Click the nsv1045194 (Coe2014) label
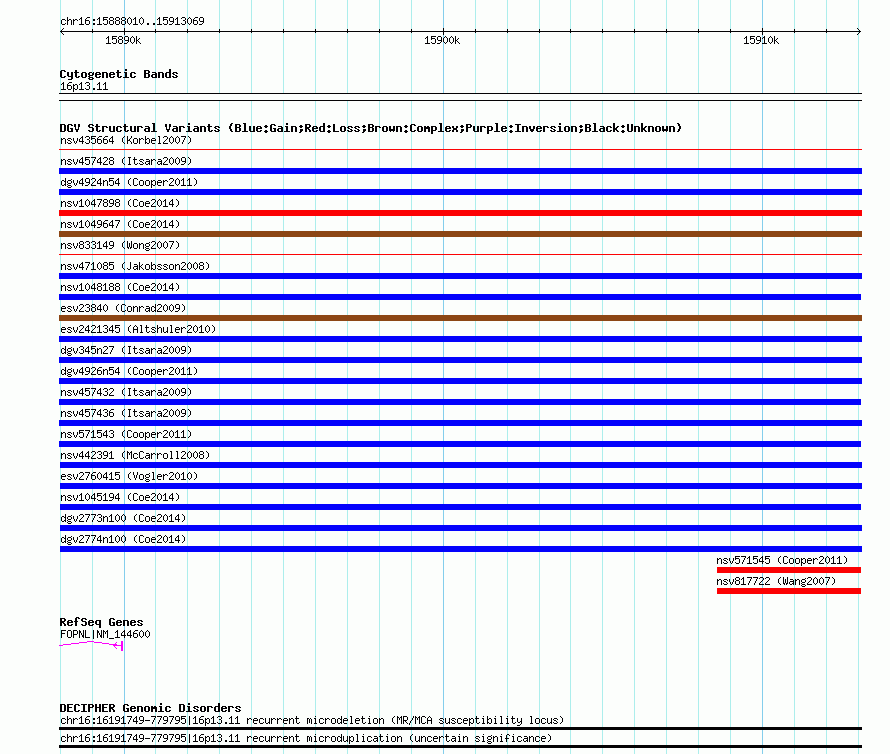Viewport: 890px width, 754px height. (x=120, y=497)
